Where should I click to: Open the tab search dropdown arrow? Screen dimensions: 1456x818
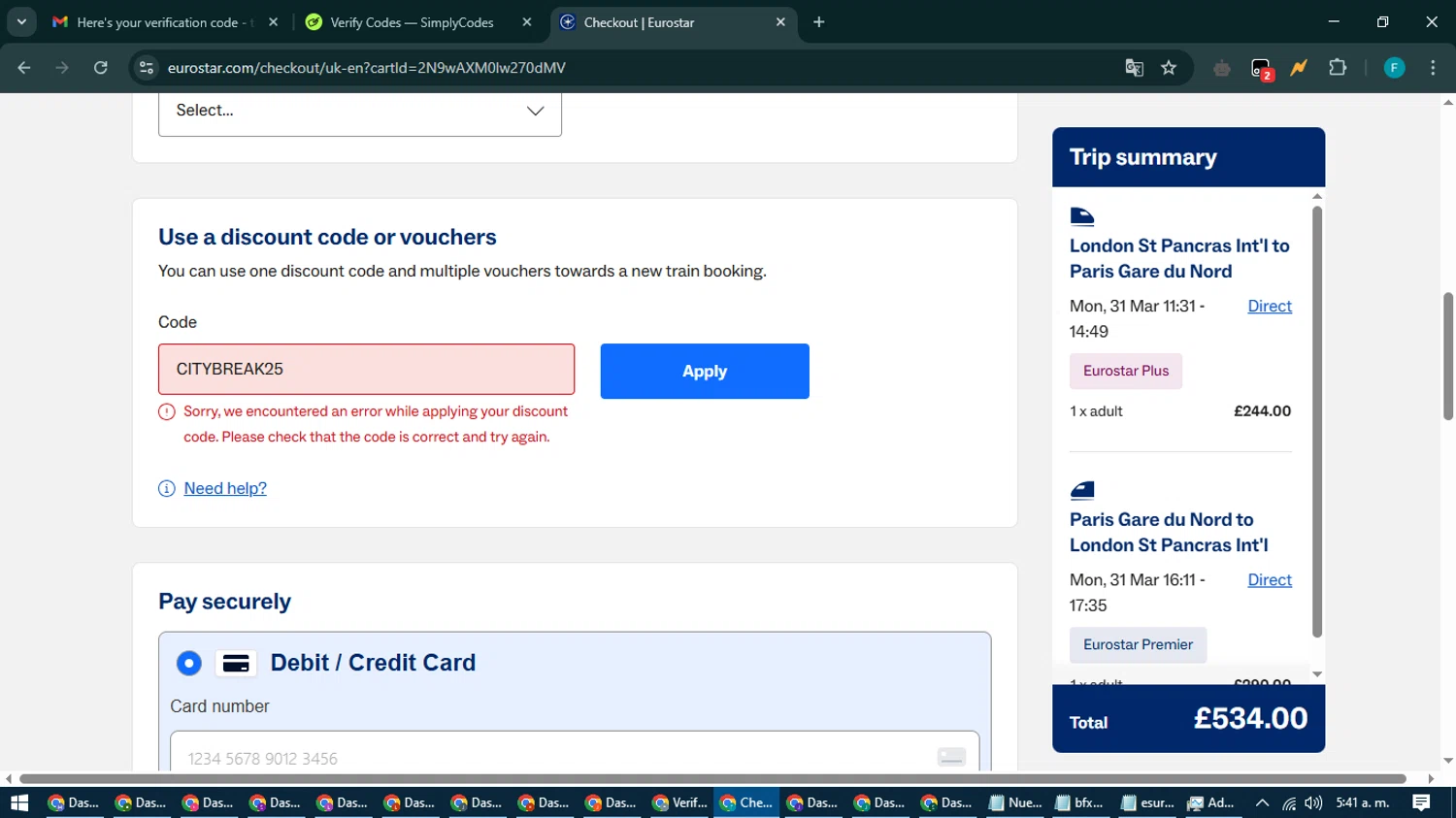(x=21, y=21)
